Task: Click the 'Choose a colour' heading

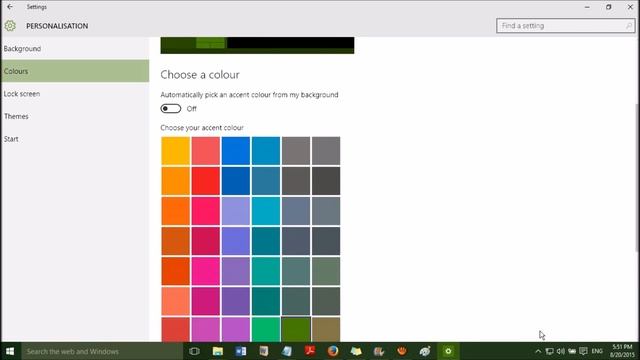Action: point(200,75)
